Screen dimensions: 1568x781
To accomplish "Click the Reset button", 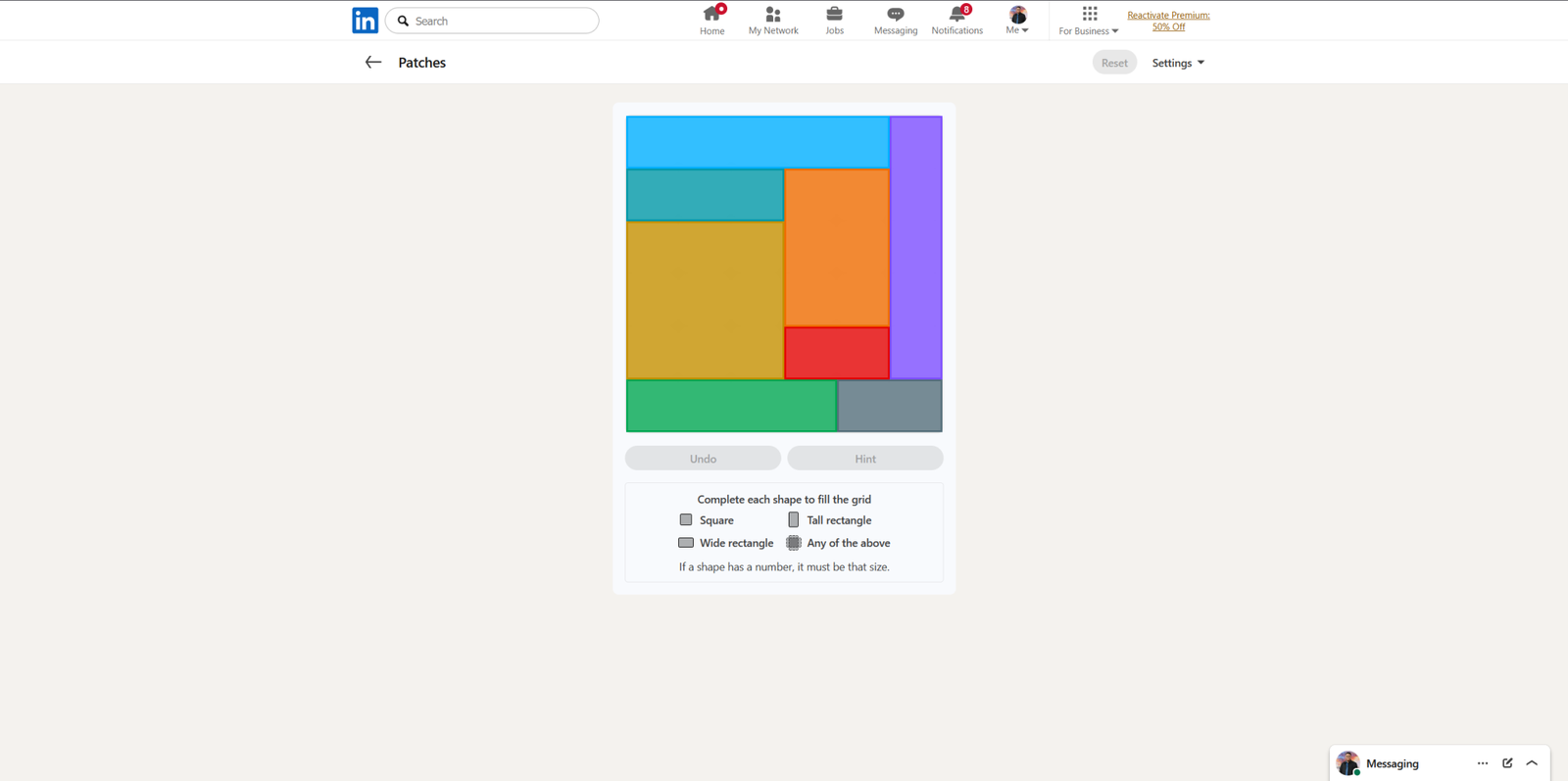I will coord(1114,63).
